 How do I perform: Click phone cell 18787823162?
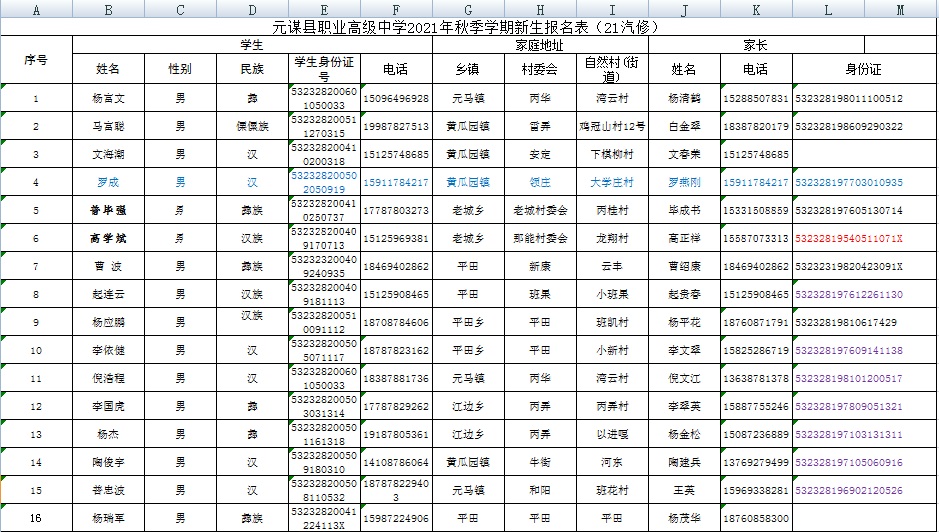click(x=396, y=350)
